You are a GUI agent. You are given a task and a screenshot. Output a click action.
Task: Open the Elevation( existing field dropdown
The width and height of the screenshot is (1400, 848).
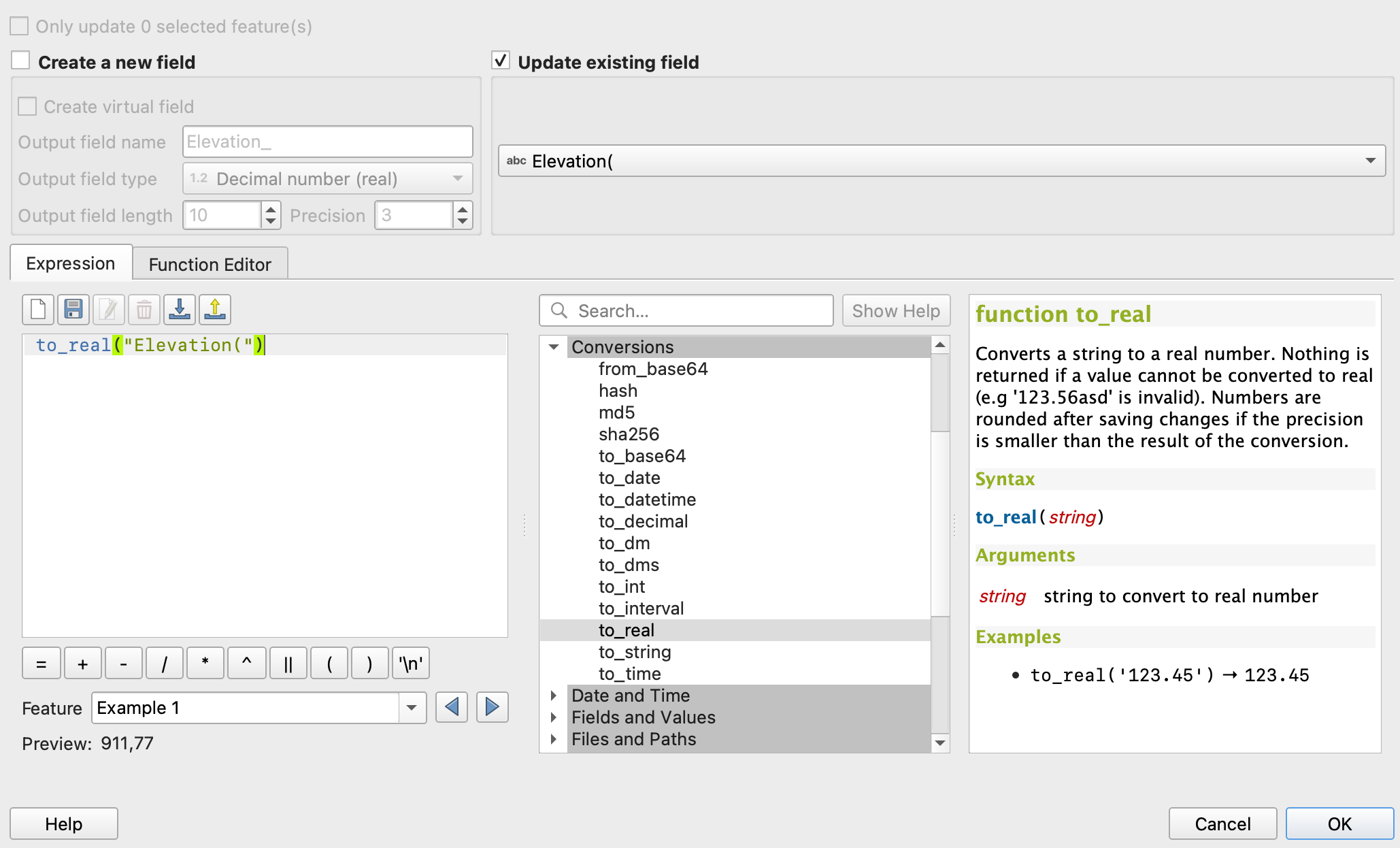point(941,161)
